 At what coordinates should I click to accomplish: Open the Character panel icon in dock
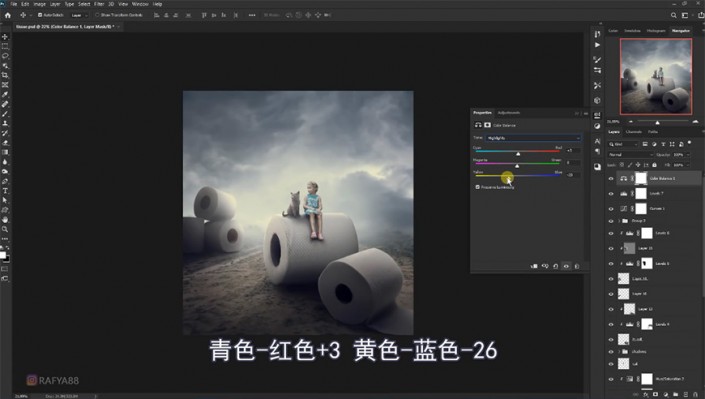tap(597, 141)
